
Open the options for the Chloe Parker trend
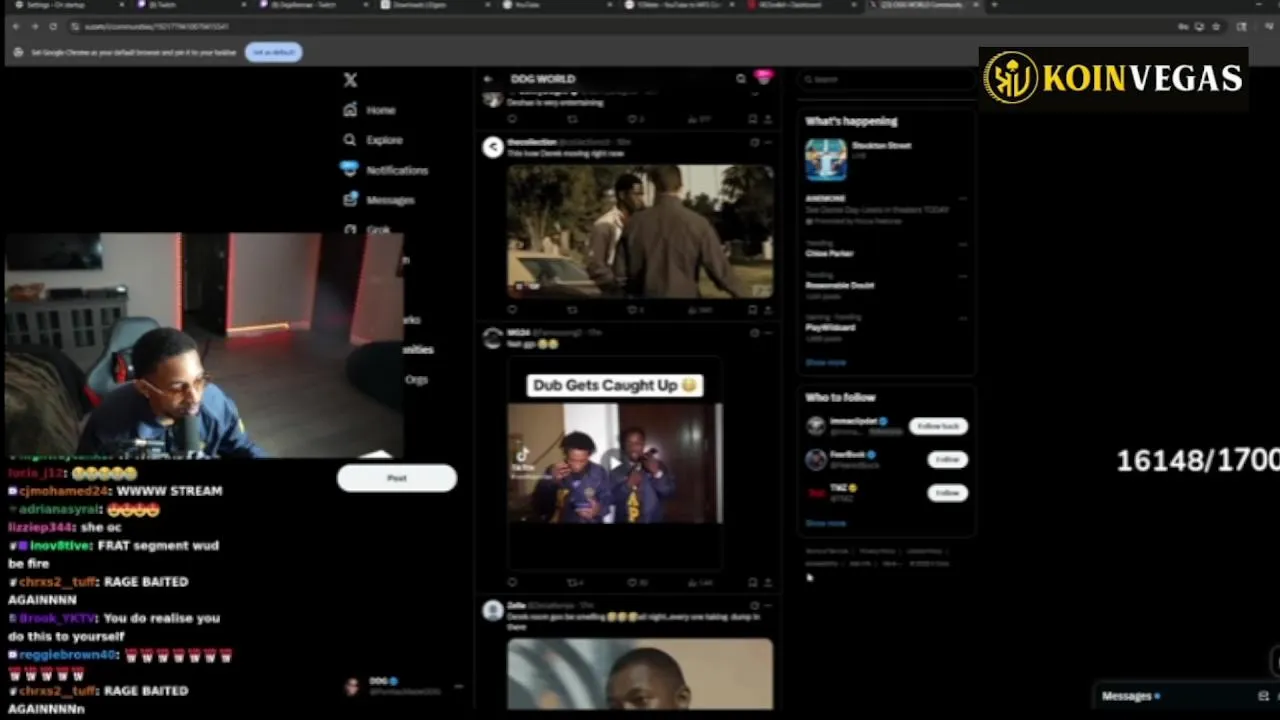click(x=963, y=243)
